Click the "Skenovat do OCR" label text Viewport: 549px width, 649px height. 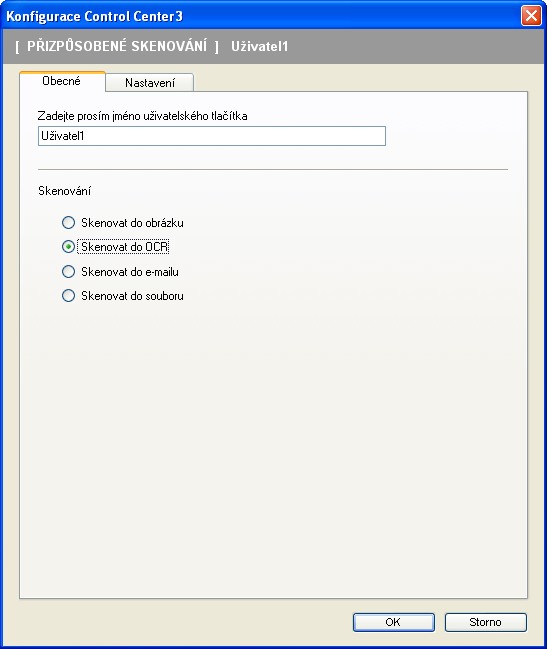point(124,247)
